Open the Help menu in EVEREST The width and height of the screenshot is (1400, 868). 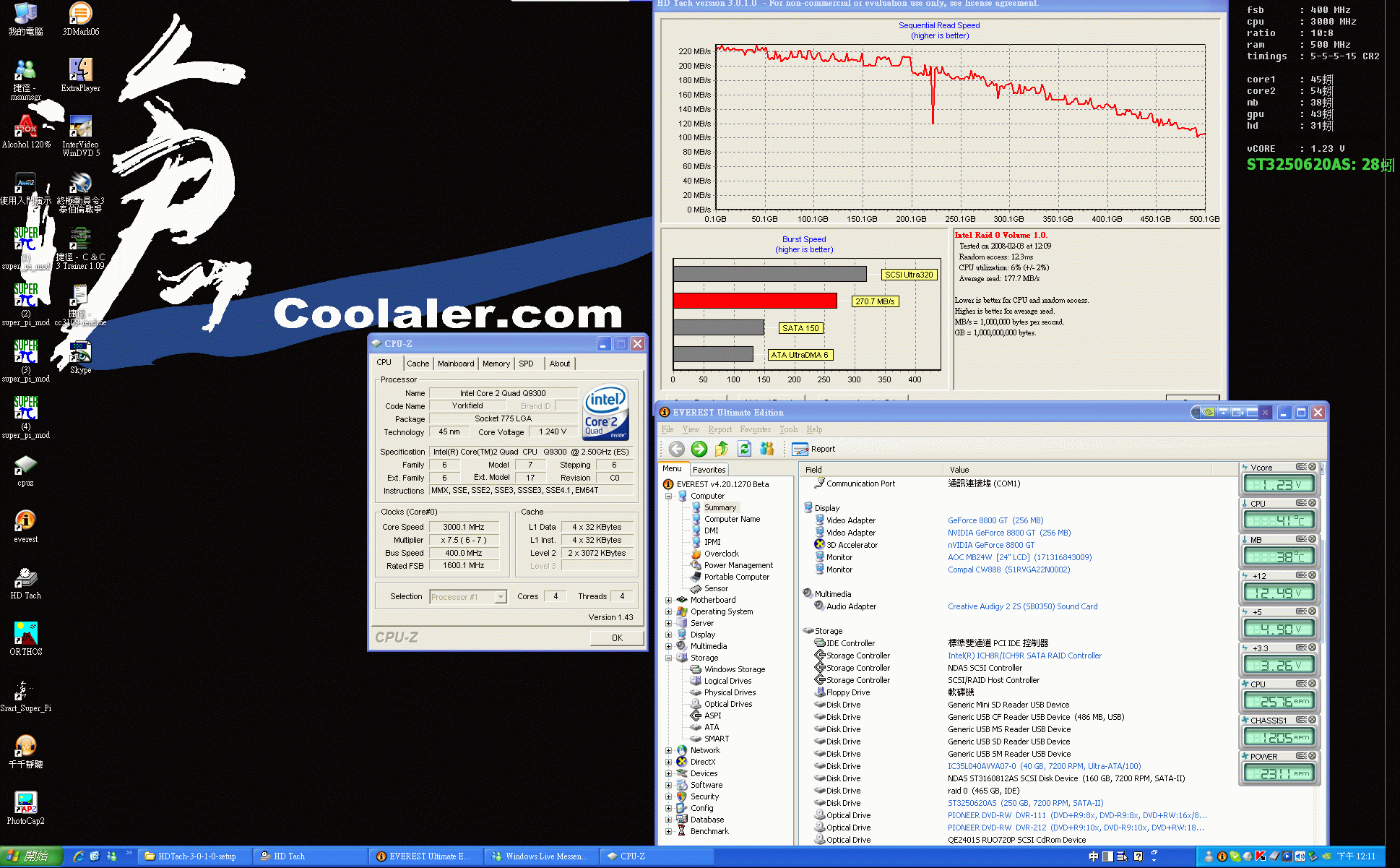point(814,429)
